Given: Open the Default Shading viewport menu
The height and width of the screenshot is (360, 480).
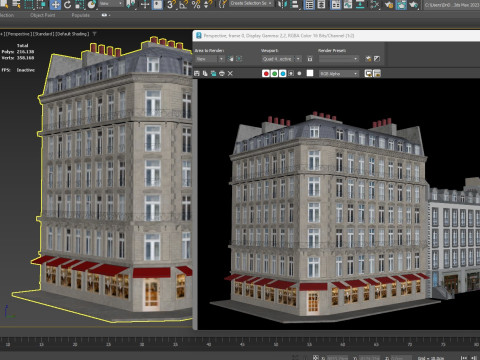Looking at the screenshot, I should pos(72,34).
